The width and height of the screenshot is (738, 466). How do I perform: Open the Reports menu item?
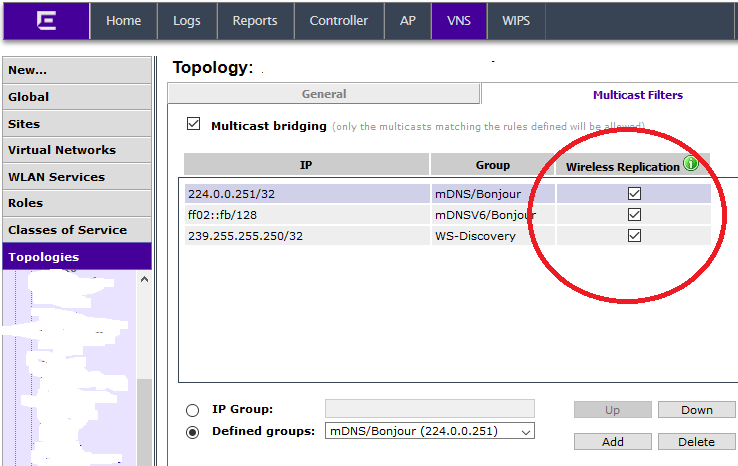click(x=255, y=21)
